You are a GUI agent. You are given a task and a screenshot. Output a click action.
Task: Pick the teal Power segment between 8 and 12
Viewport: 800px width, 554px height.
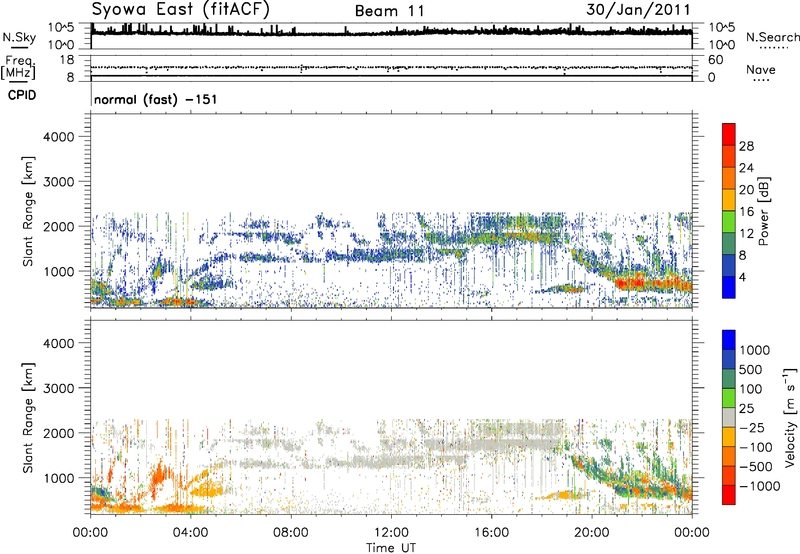[729, 243]
